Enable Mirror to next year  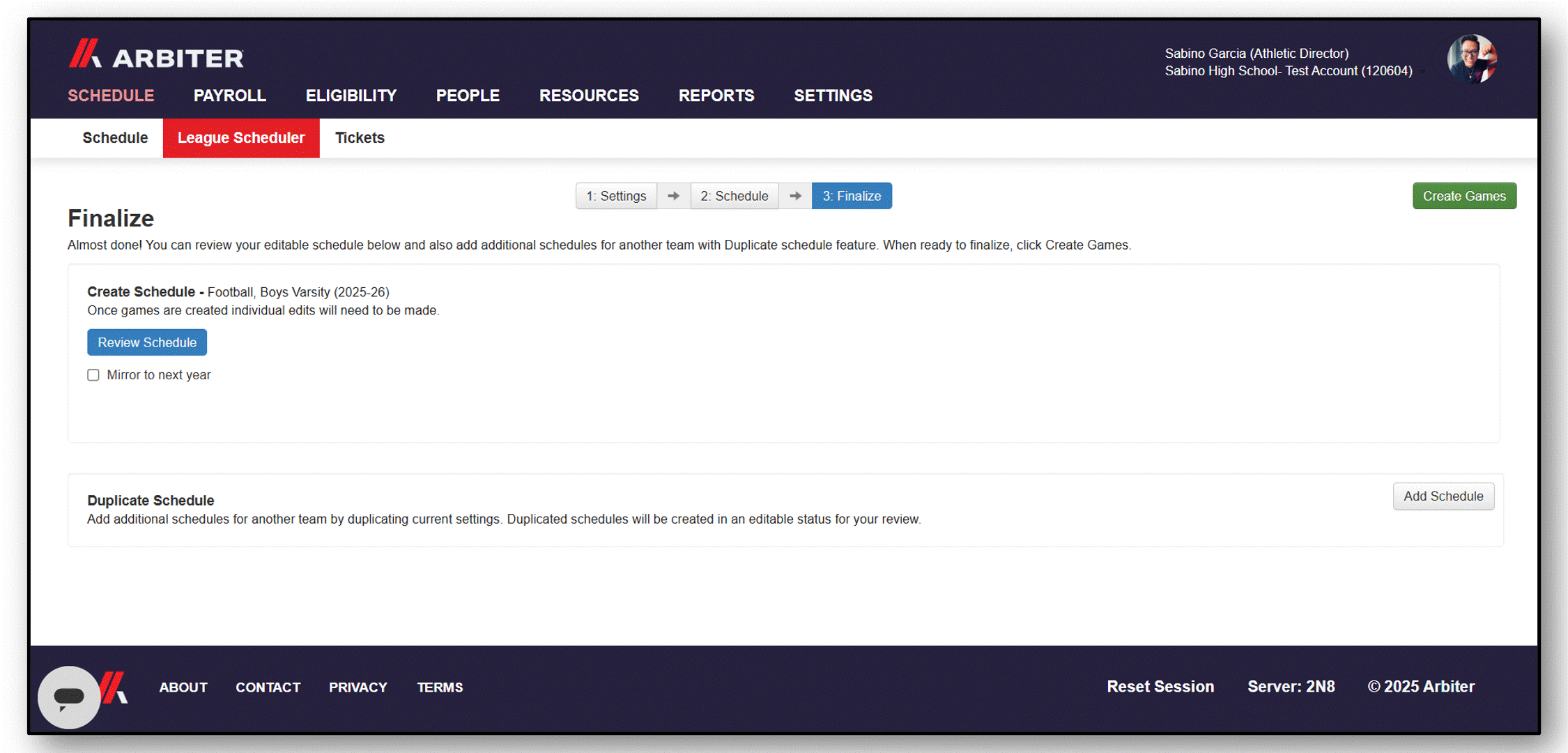[93, 374]
